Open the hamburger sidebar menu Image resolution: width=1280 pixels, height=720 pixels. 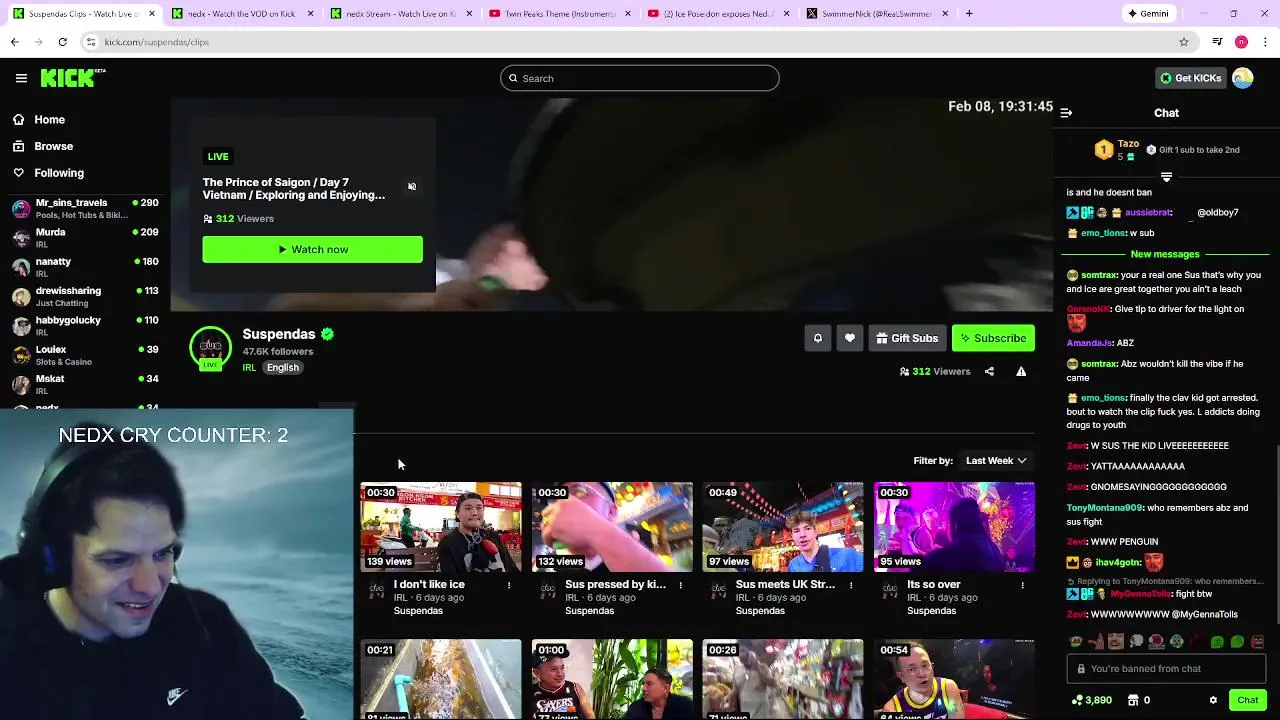coord(21,78)
